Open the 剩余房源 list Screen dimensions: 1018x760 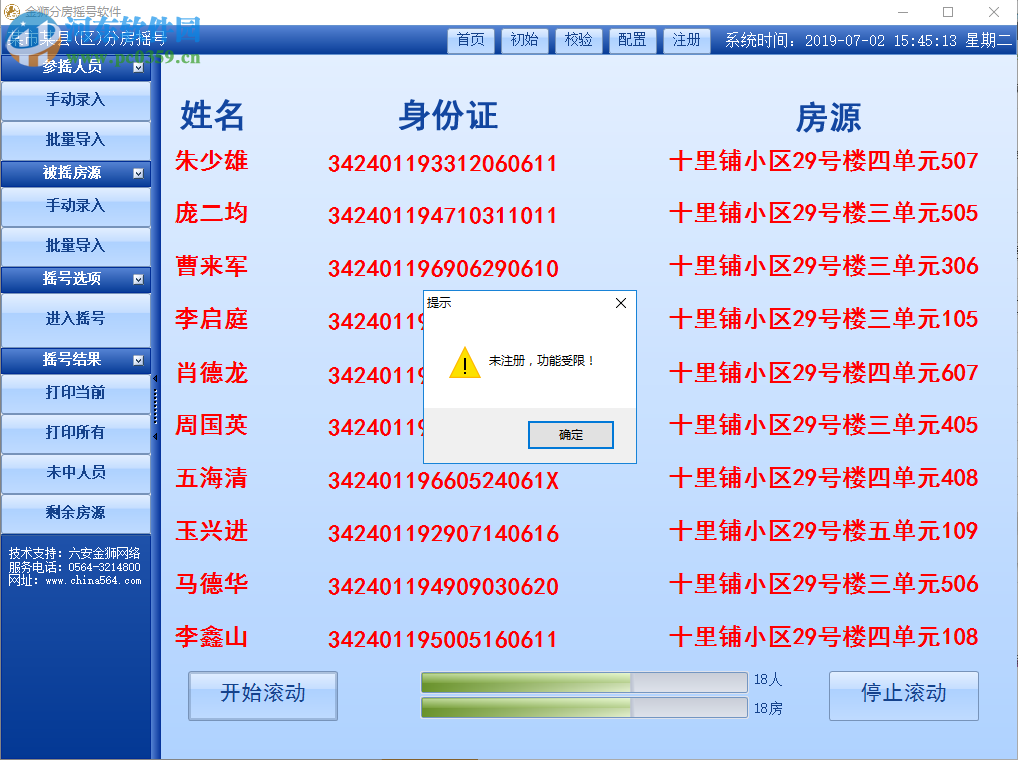coord(75,512)
